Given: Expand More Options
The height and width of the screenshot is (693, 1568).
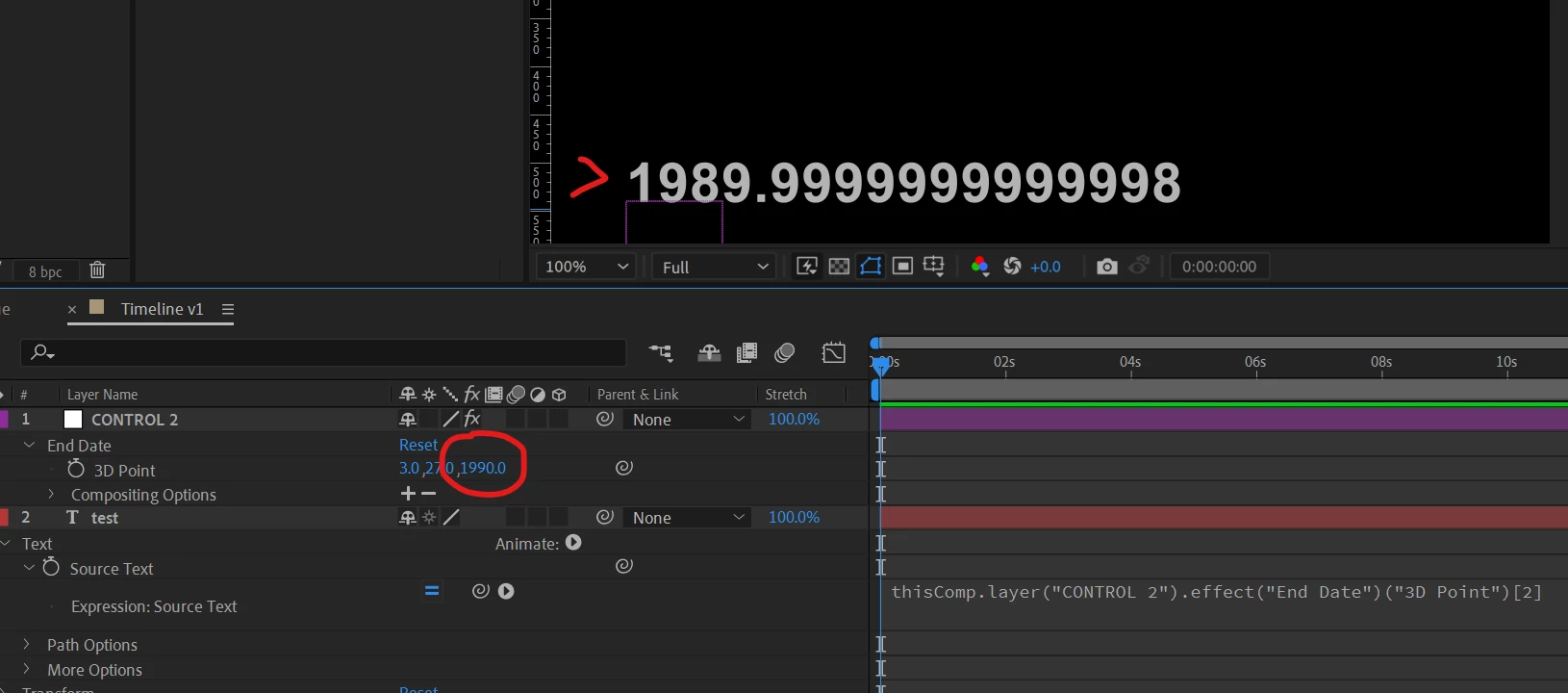Looking at the screenshot, I should click(x=26, y=669).
